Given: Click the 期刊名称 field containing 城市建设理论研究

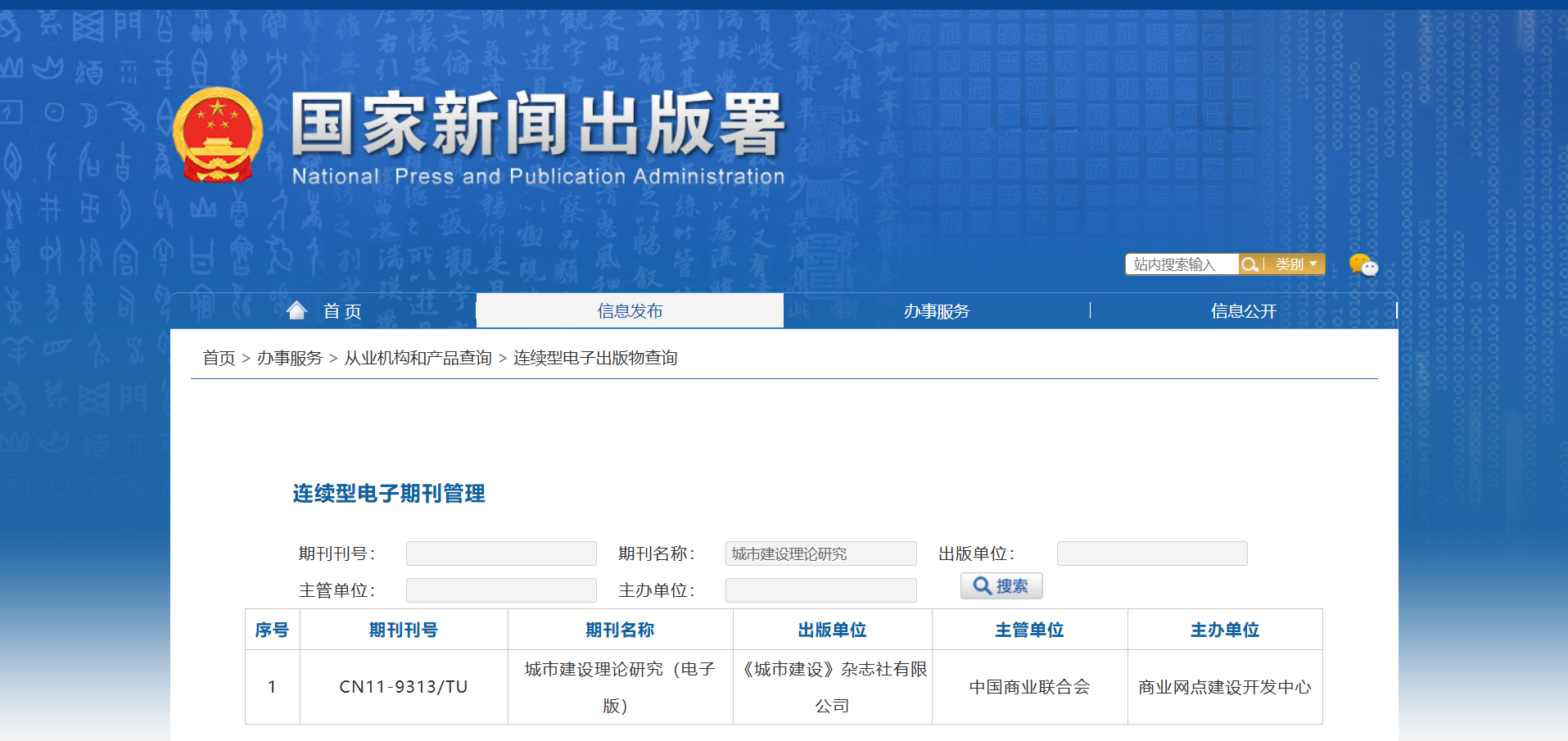Looking at the screenshot, I should click(x=820, y=553).
